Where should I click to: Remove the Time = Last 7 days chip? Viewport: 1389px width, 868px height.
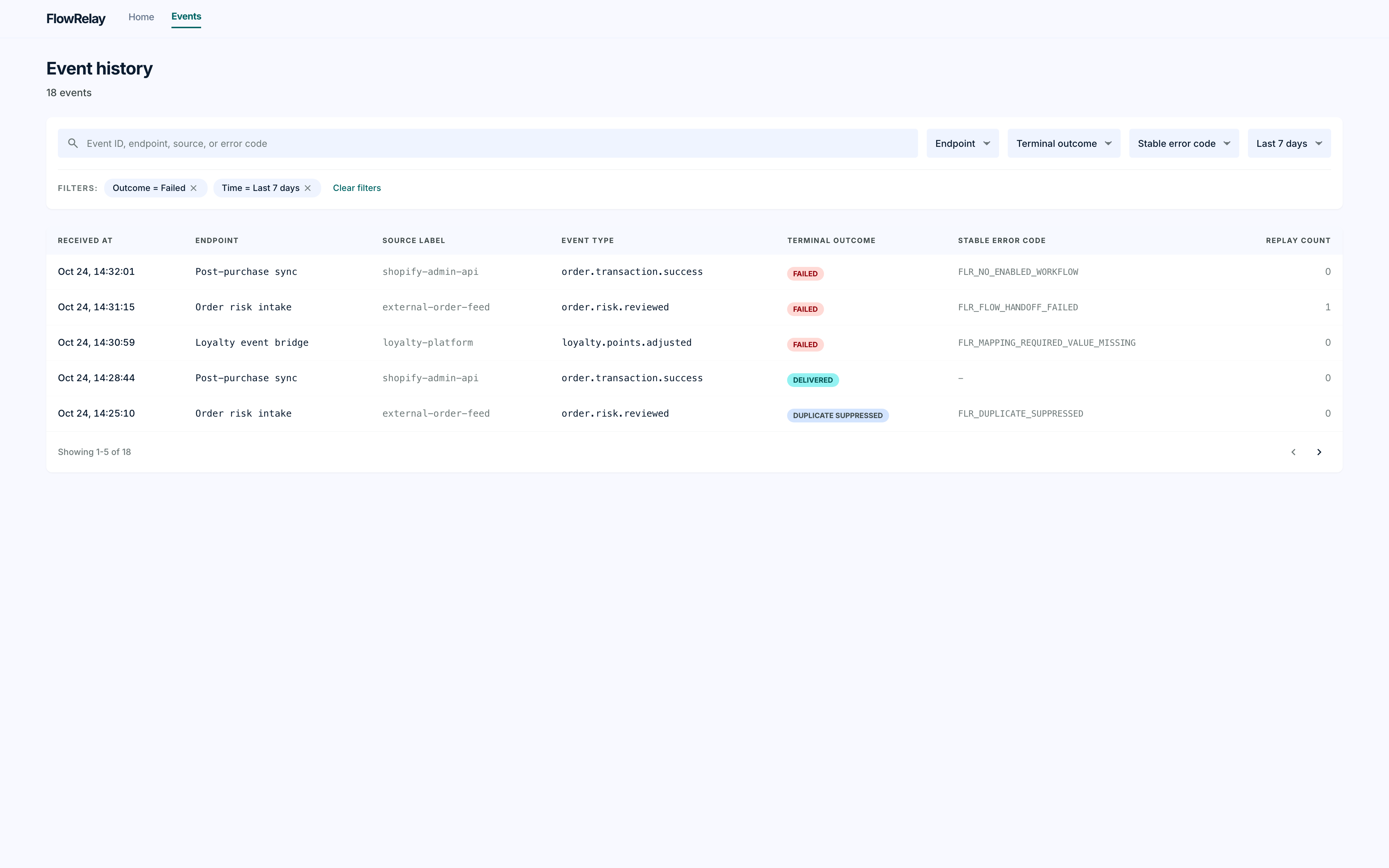click(x=308, y=188)
